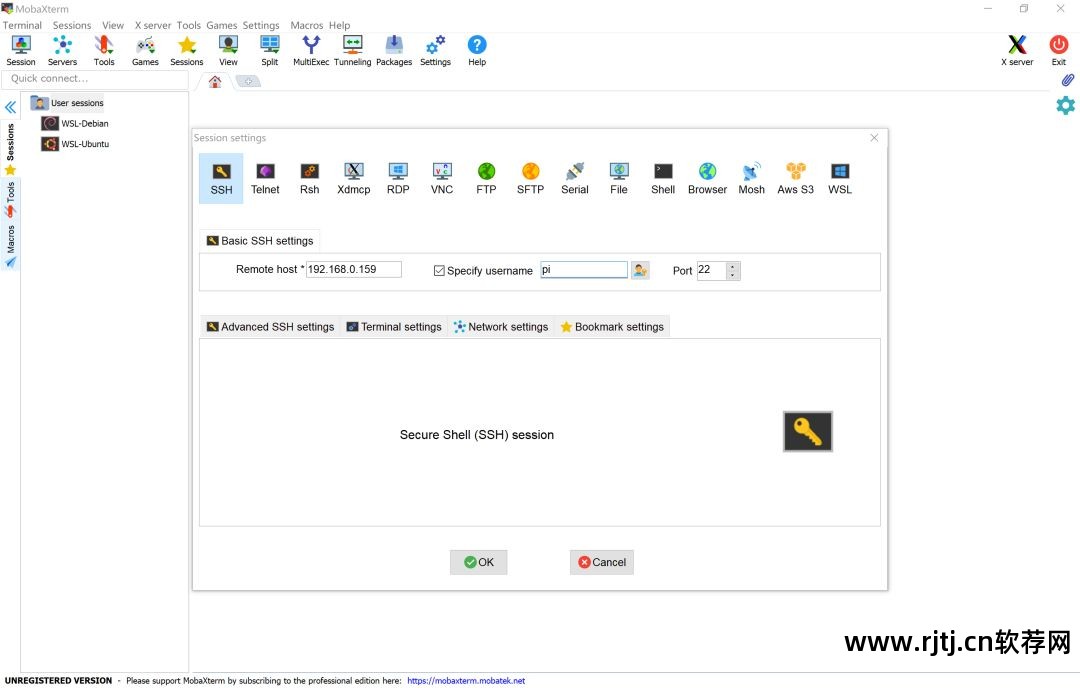1080x688 pixels.
Task: Open the mobaxterm.mobatek.net link
Action: [x=466, y=680]
